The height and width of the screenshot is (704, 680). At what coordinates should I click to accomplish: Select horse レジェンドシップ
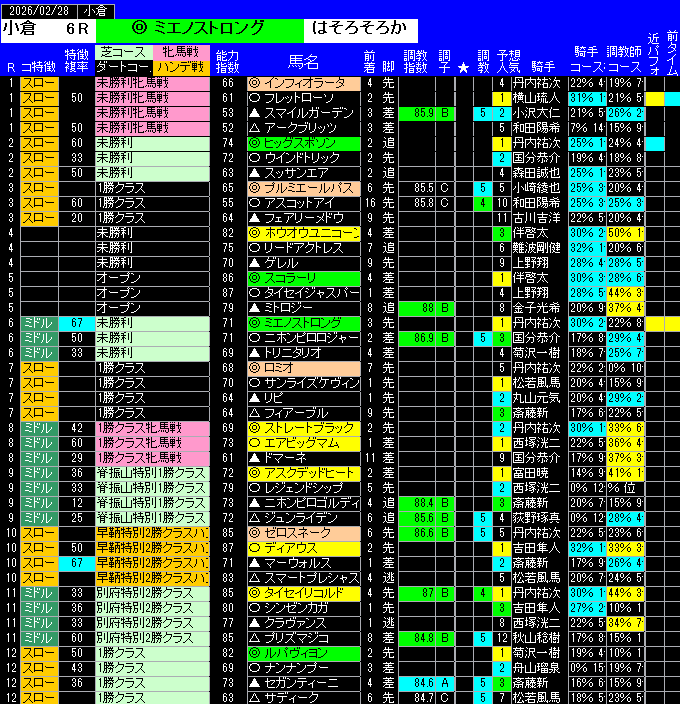(x=304, y=488)
